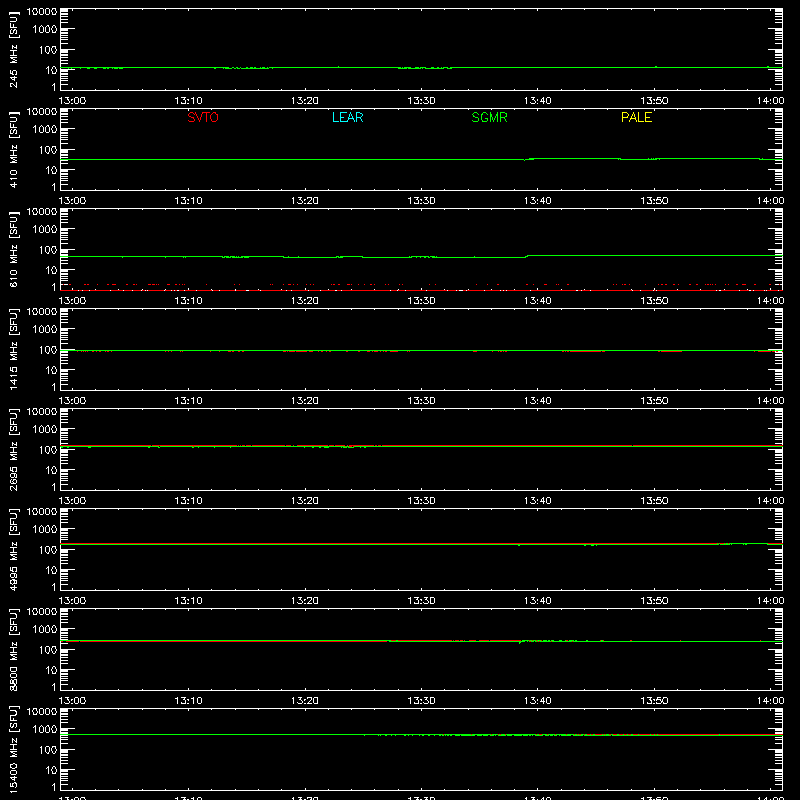Click the 100 tick of 610 MHz panel

(x=48, y=250)
